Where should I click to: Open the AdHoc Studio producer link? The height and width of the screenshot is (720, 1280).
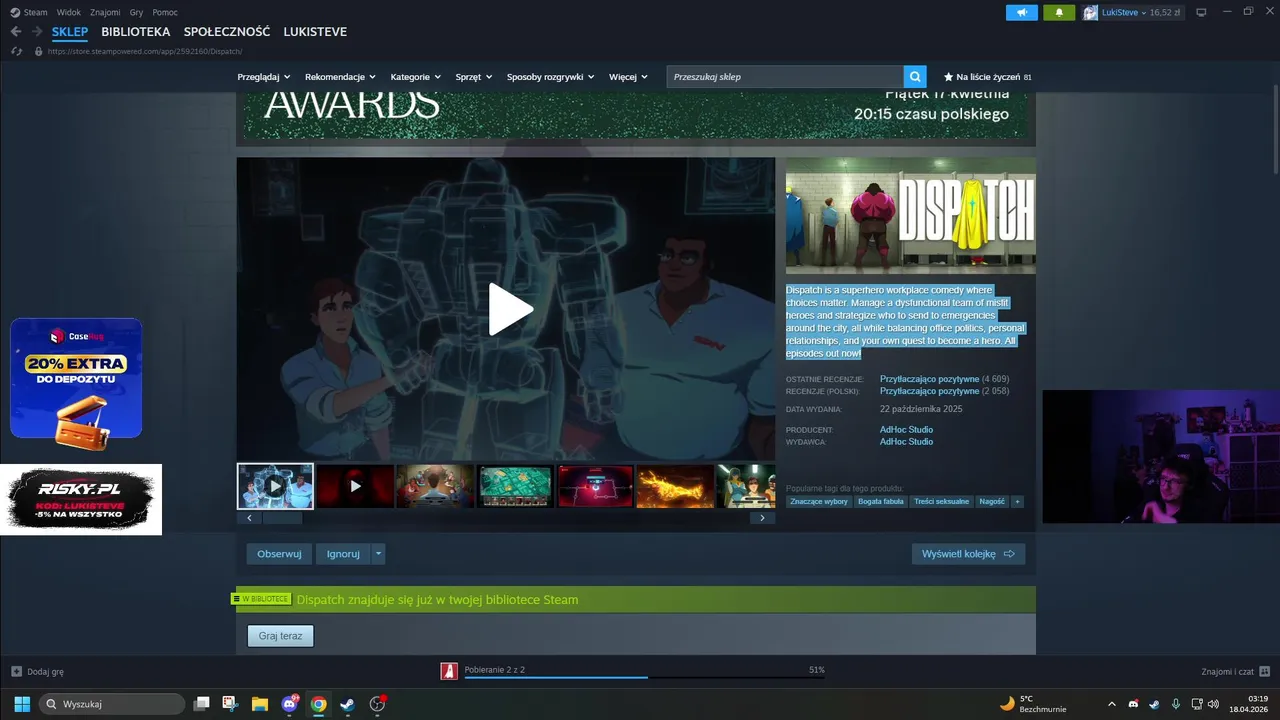906,430
